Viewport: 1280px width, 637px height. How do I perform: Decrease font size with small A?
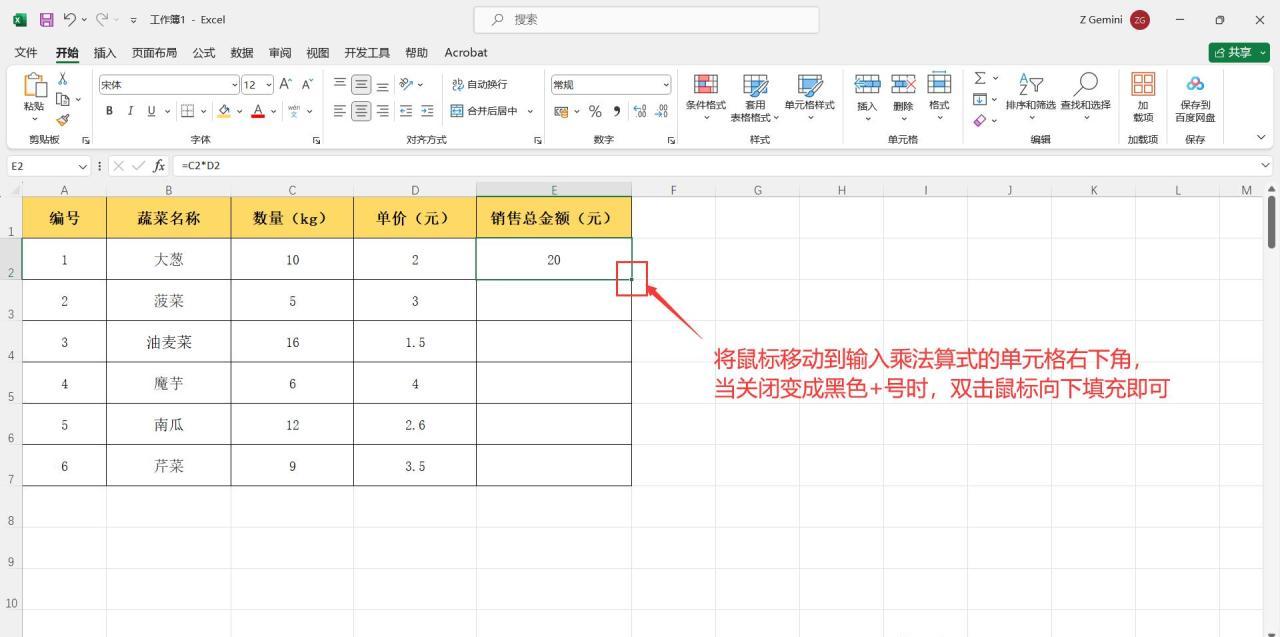pos(307,85)
